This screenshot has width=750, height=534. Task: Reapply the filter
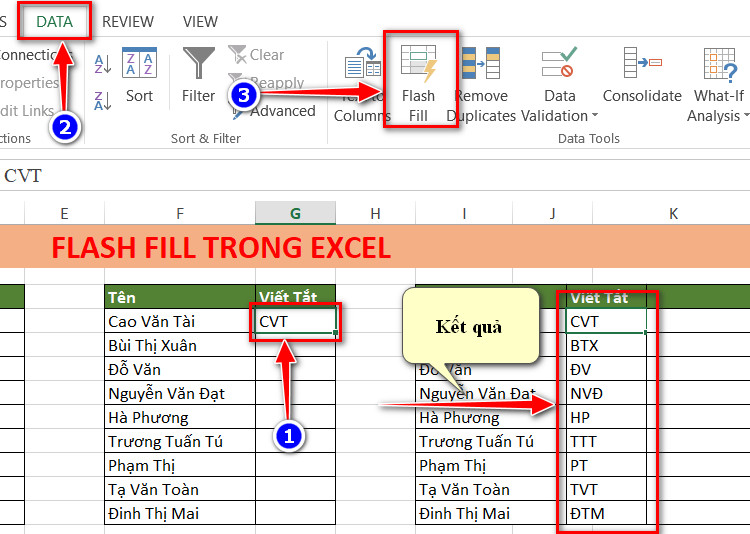pos(266,82)
